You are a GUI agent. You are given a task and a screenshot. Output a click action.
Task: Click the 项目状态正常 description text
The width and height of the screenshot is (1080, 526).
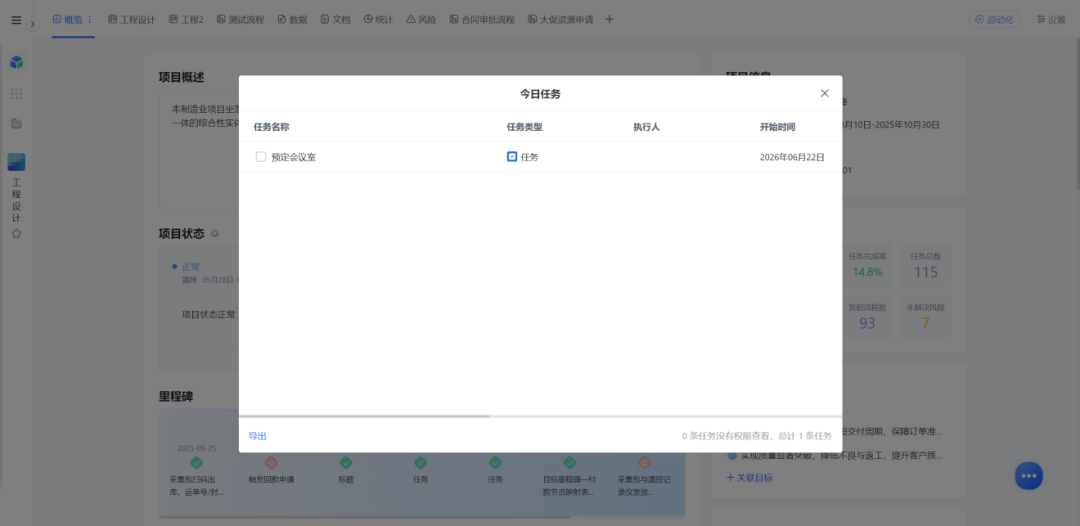click(209, 315)
